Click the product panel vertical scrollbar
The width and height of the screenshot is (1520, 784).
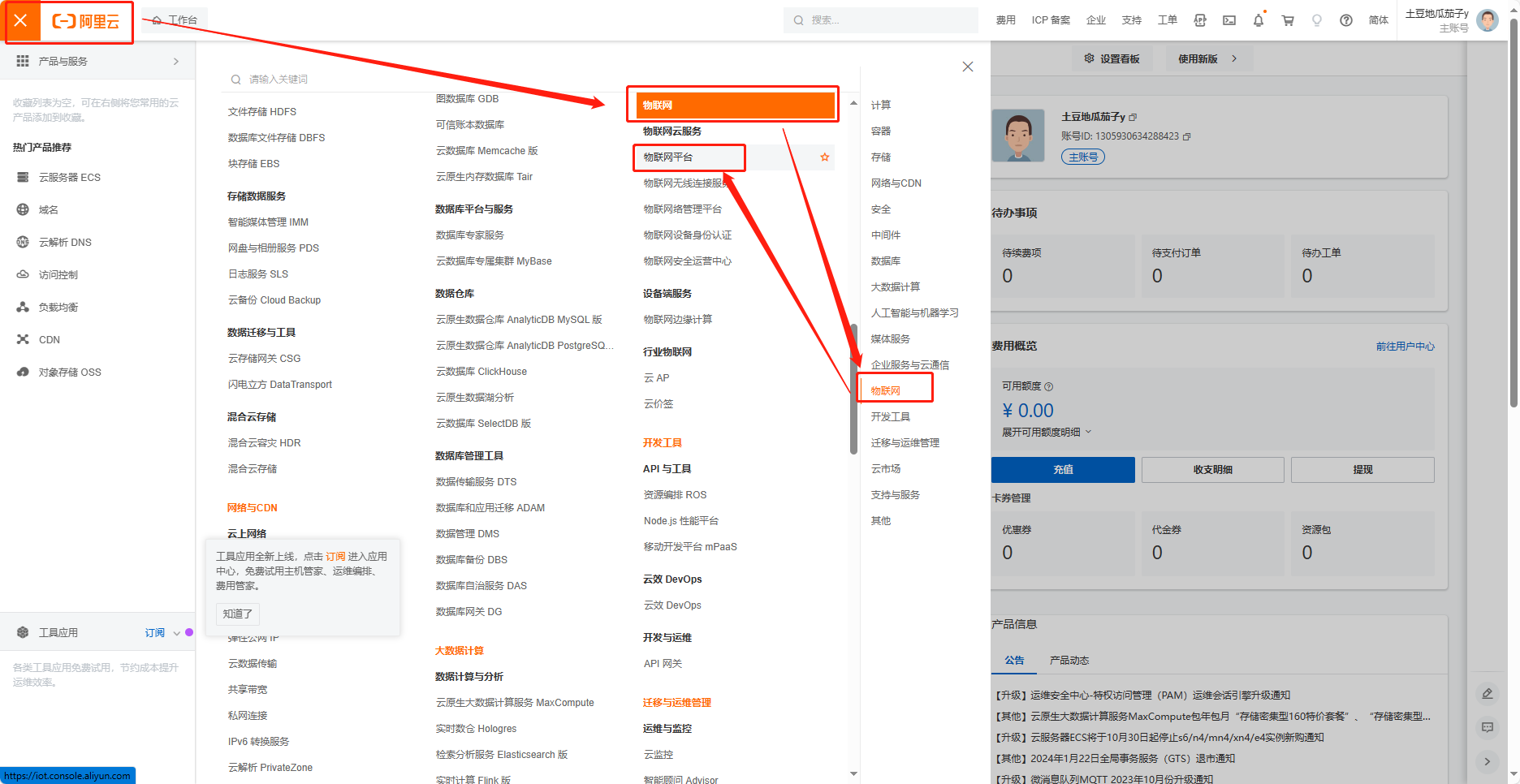853,390
